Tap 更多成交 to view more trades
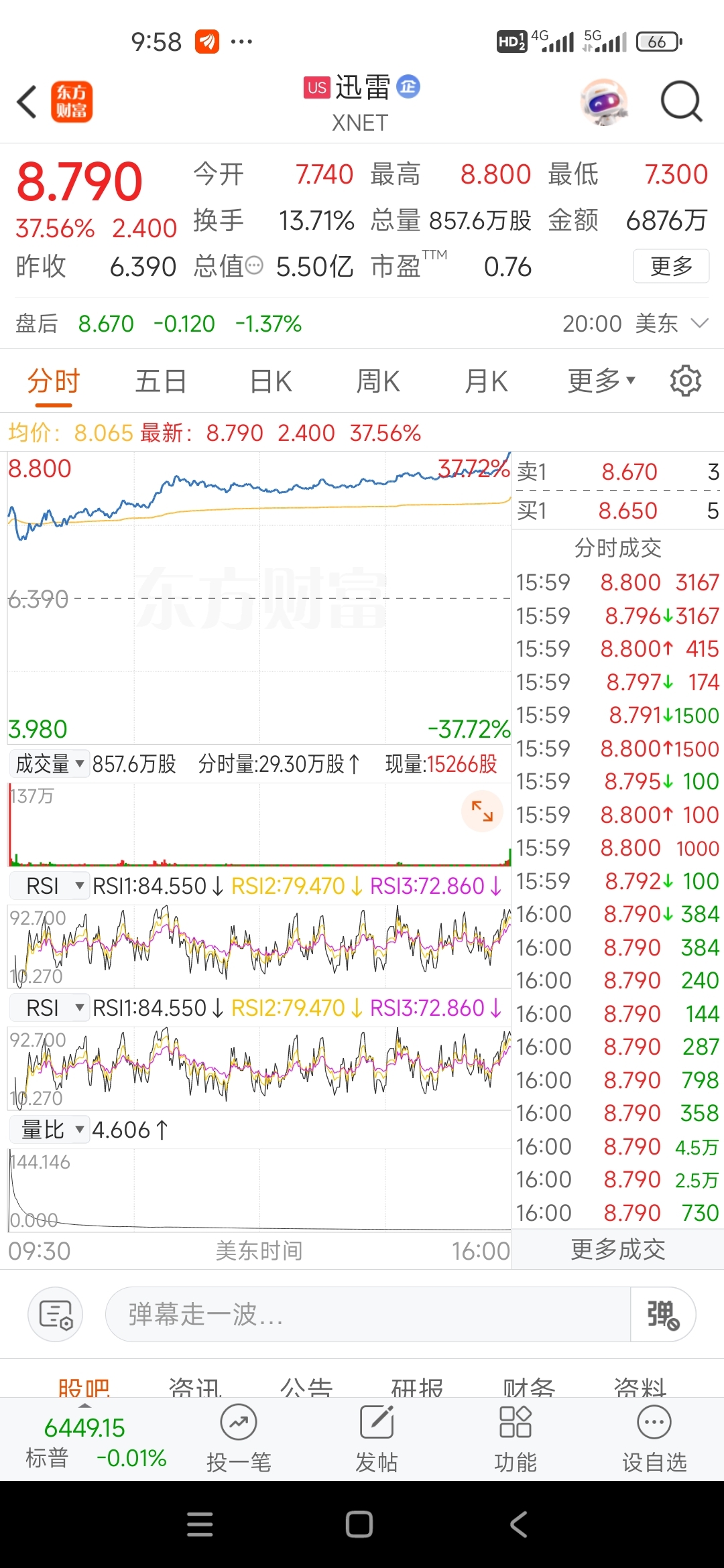 coord(618,1250)
